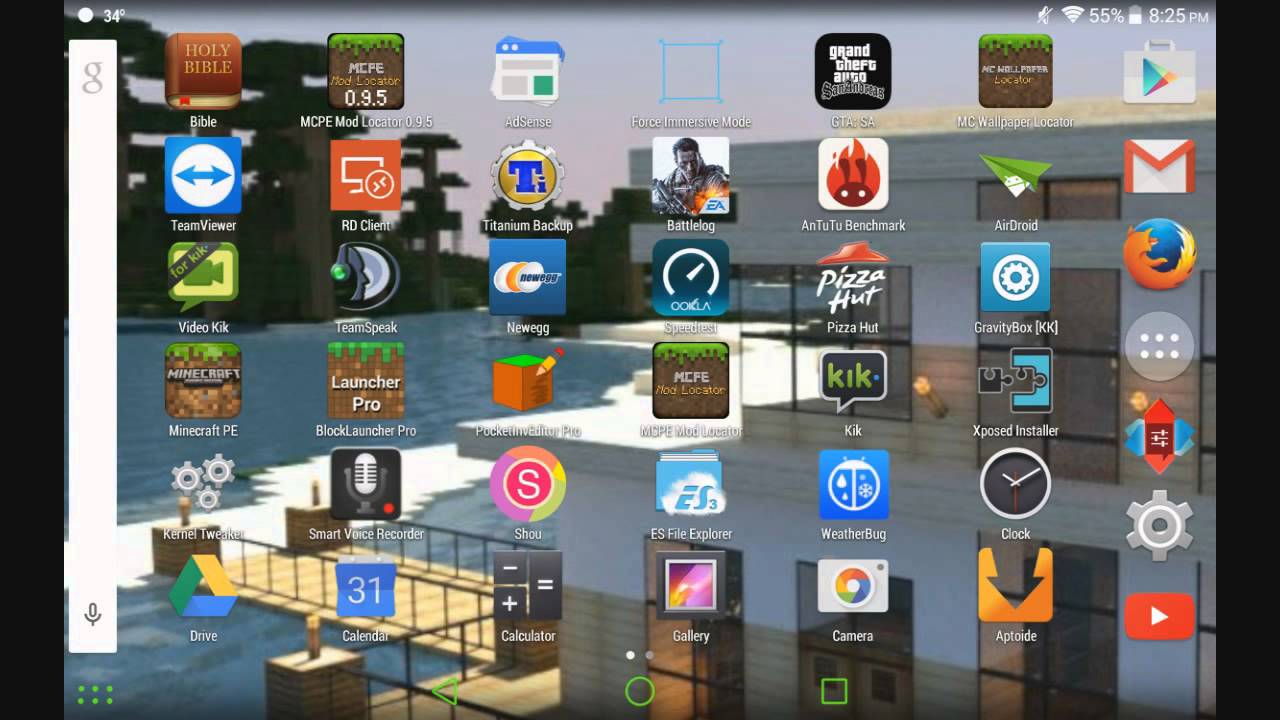1280x720 pixels.
Task: Open PocketInvEditor Pro
Action: pos(528,380)
